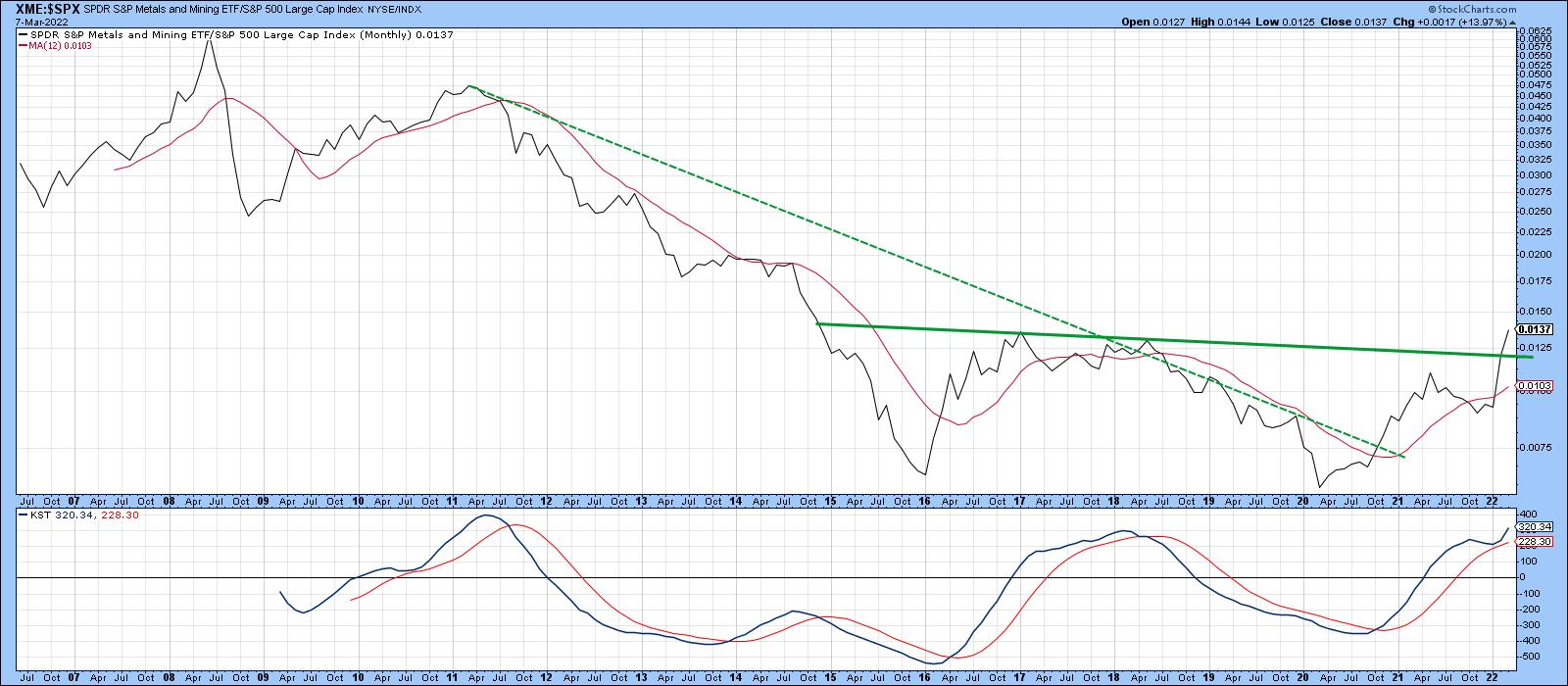Select the 0.0075 price axis label

(1535, 446)
